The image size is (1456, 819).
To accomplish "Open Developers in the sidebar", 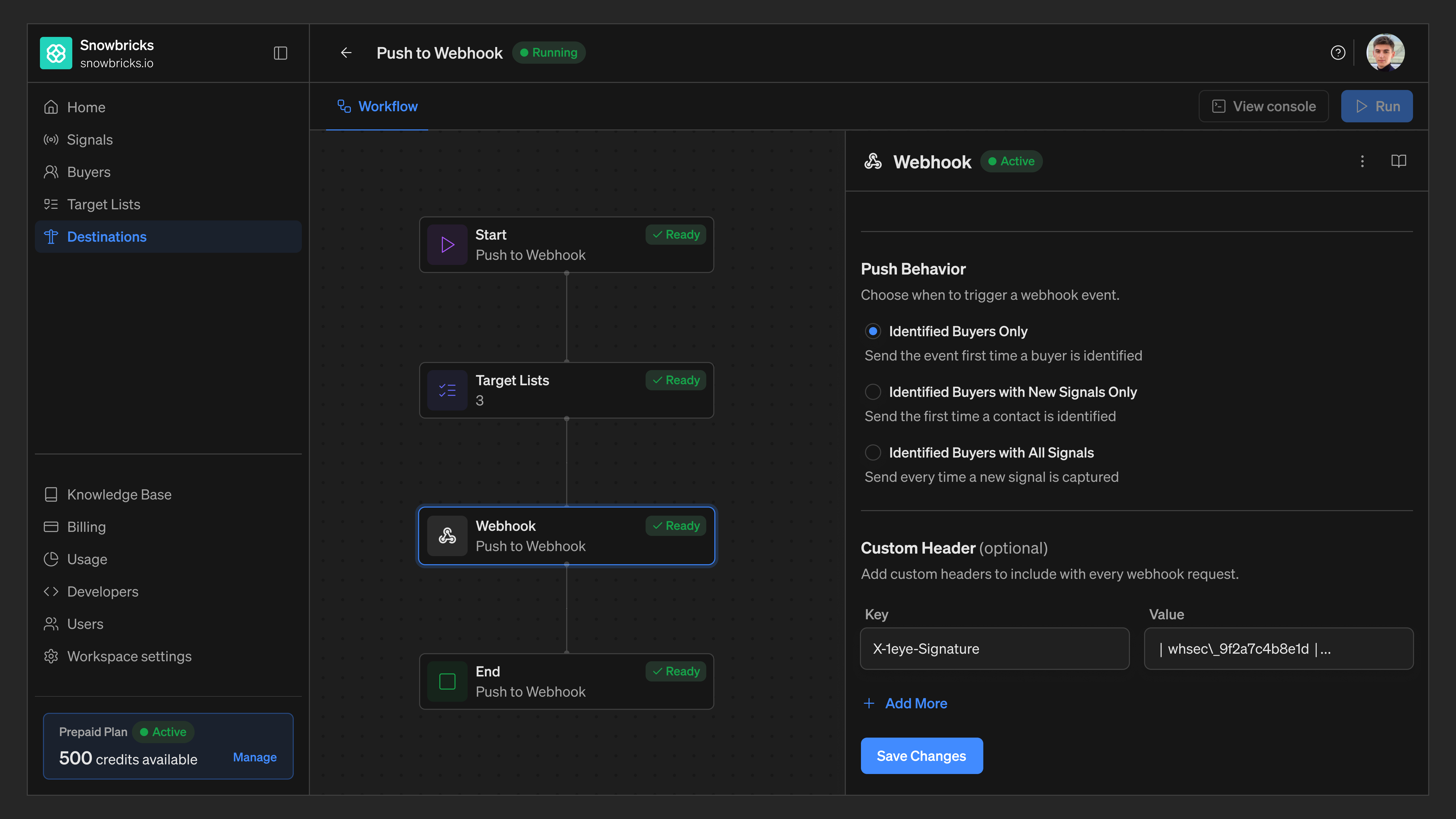I will tap(168, 591).
